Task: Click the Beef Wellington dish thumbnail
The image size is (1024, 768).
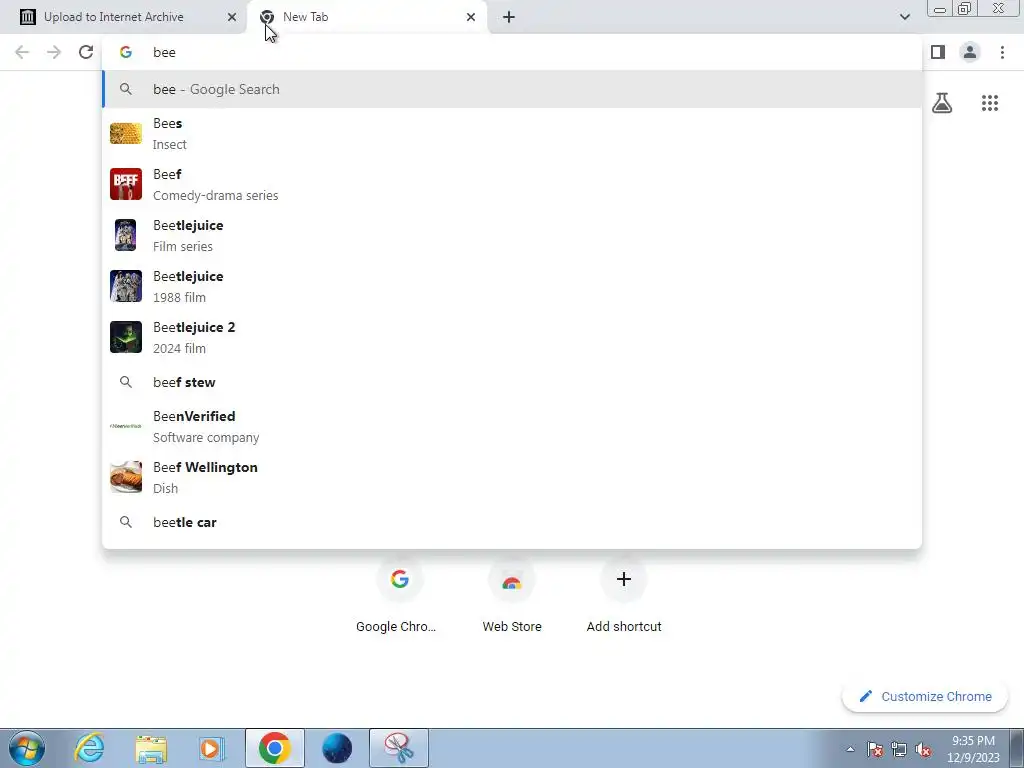Action: (x=126, y=477)
